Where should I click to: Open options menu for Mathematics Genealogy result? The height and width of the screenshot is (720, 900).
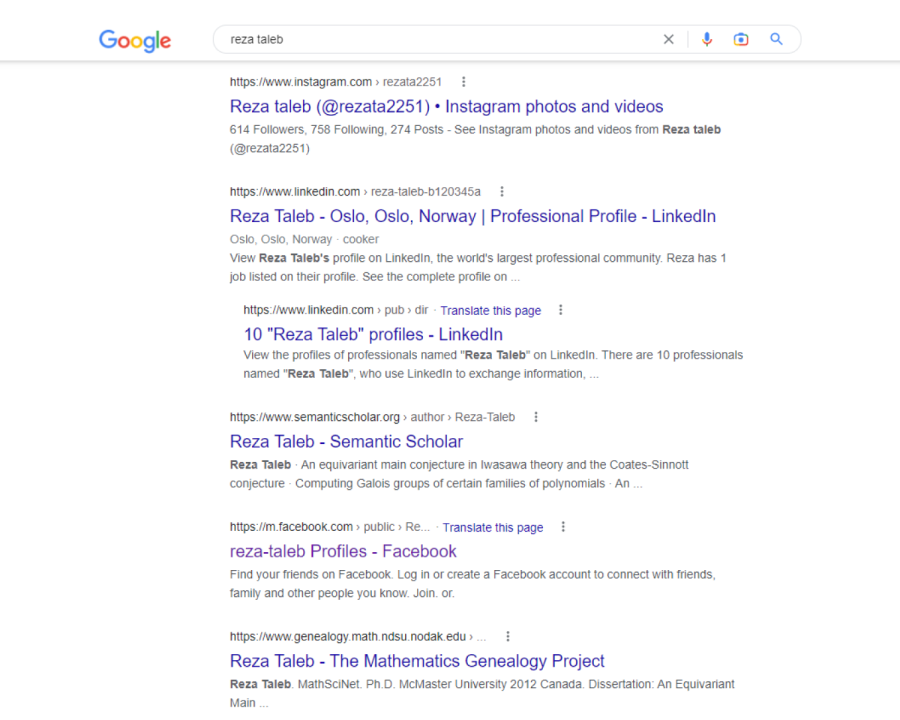[x=508, y=636]
